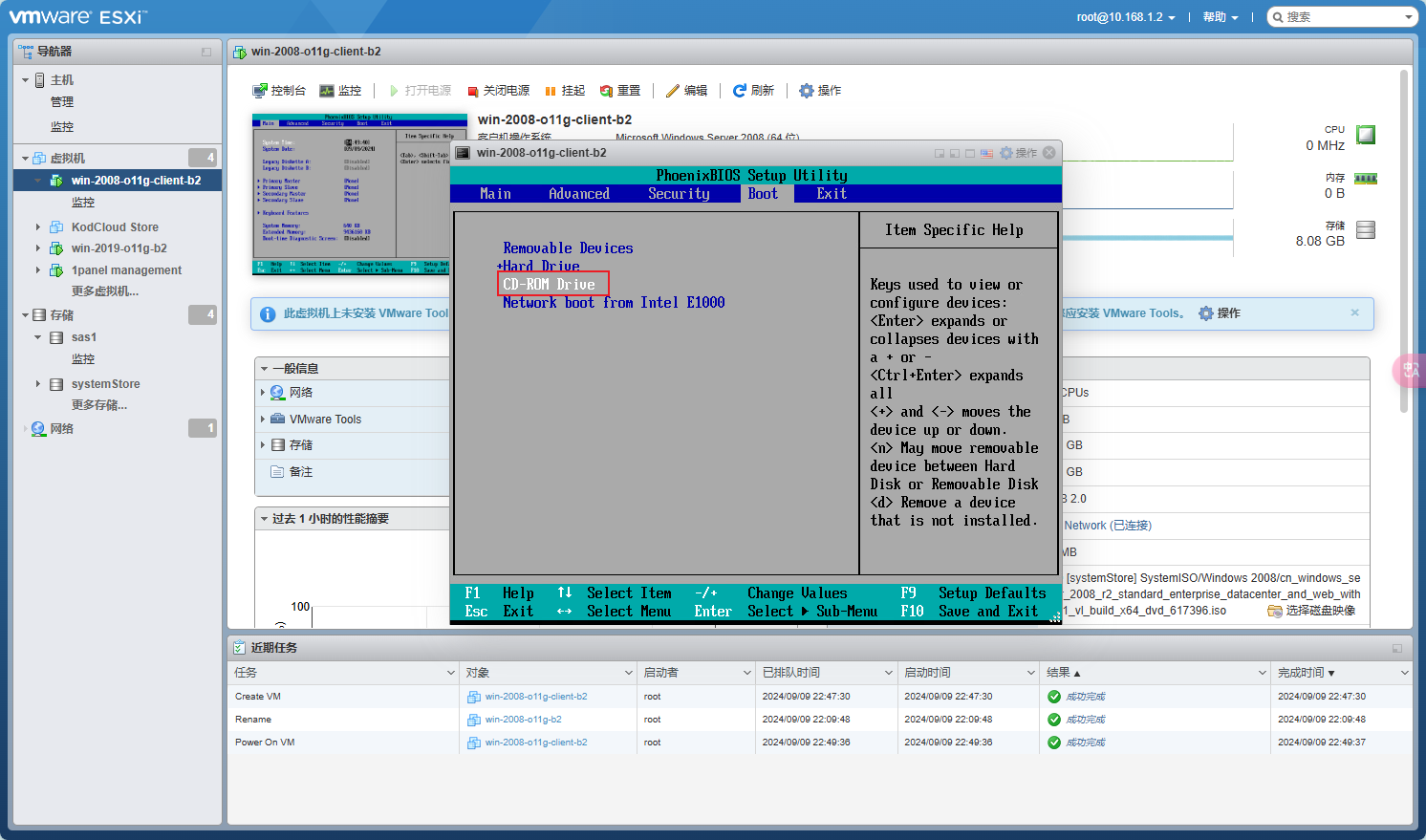Expand the KodCloud Store VM node

(x=38, y=227)
